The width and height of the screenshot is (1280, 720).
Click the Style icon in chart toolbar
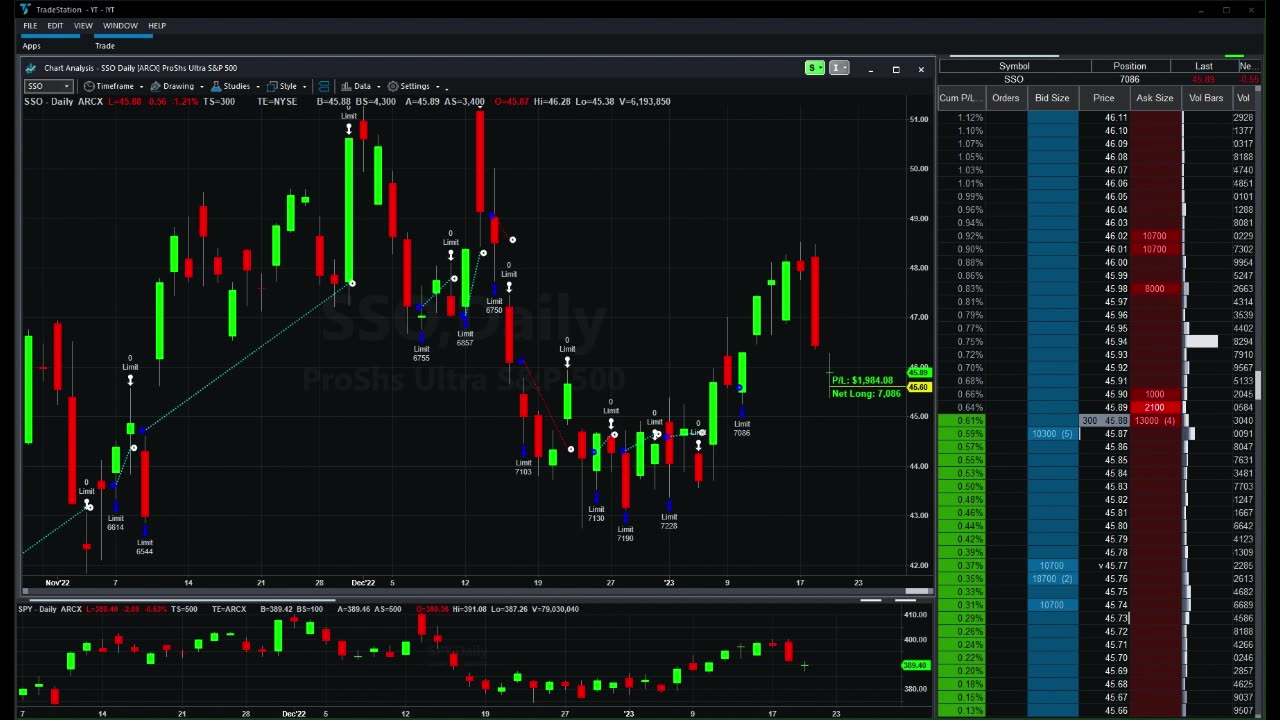(272, 86)
